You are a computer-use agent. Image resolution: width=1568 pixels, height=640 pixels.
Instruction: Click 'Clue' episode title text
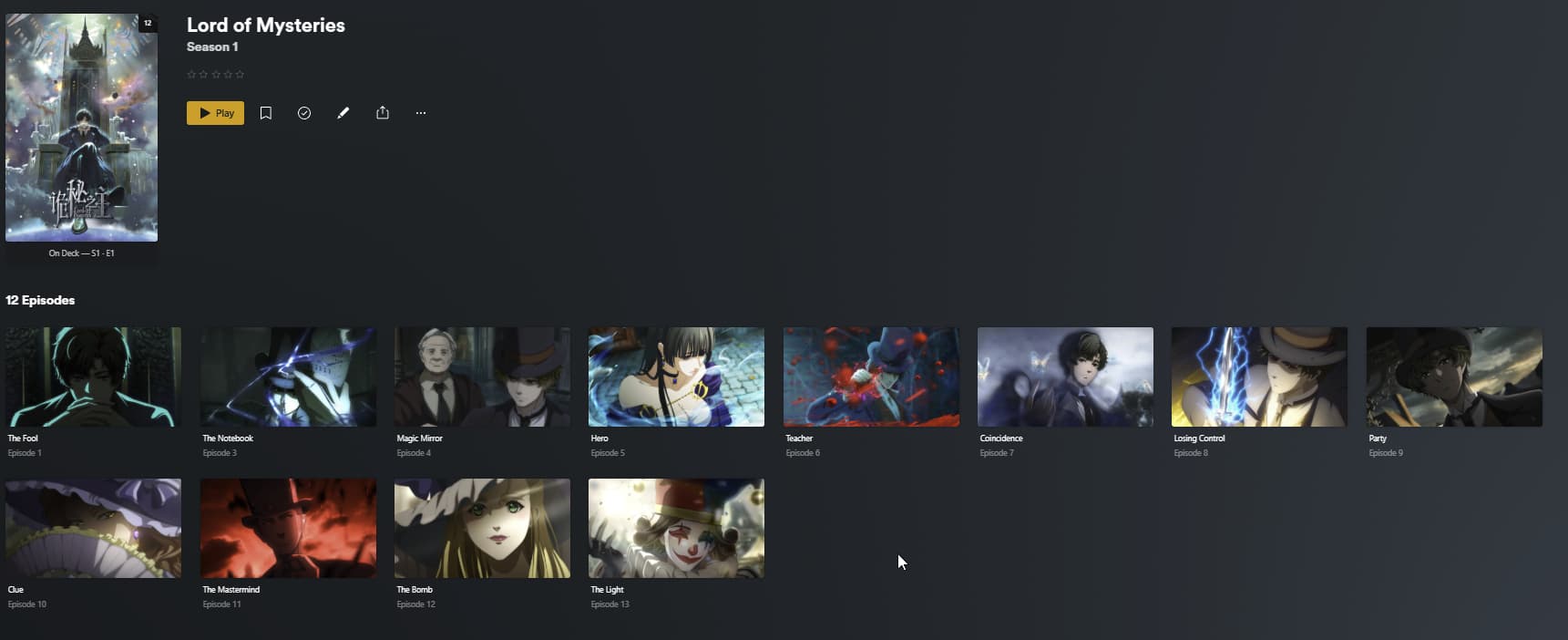coord(15,590)
